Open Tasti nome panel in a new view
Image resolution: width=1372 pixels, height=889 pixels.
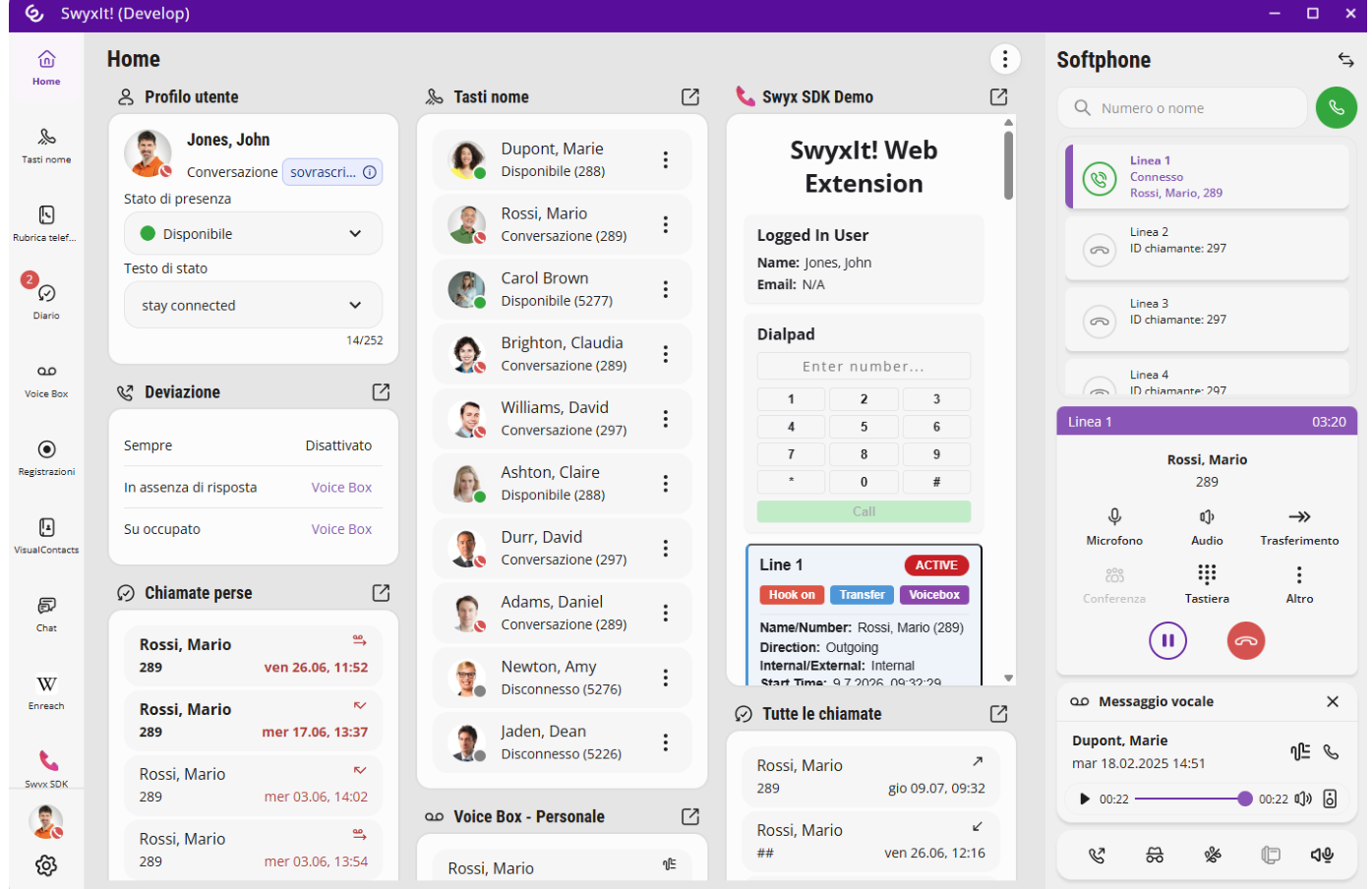point(690,96)
